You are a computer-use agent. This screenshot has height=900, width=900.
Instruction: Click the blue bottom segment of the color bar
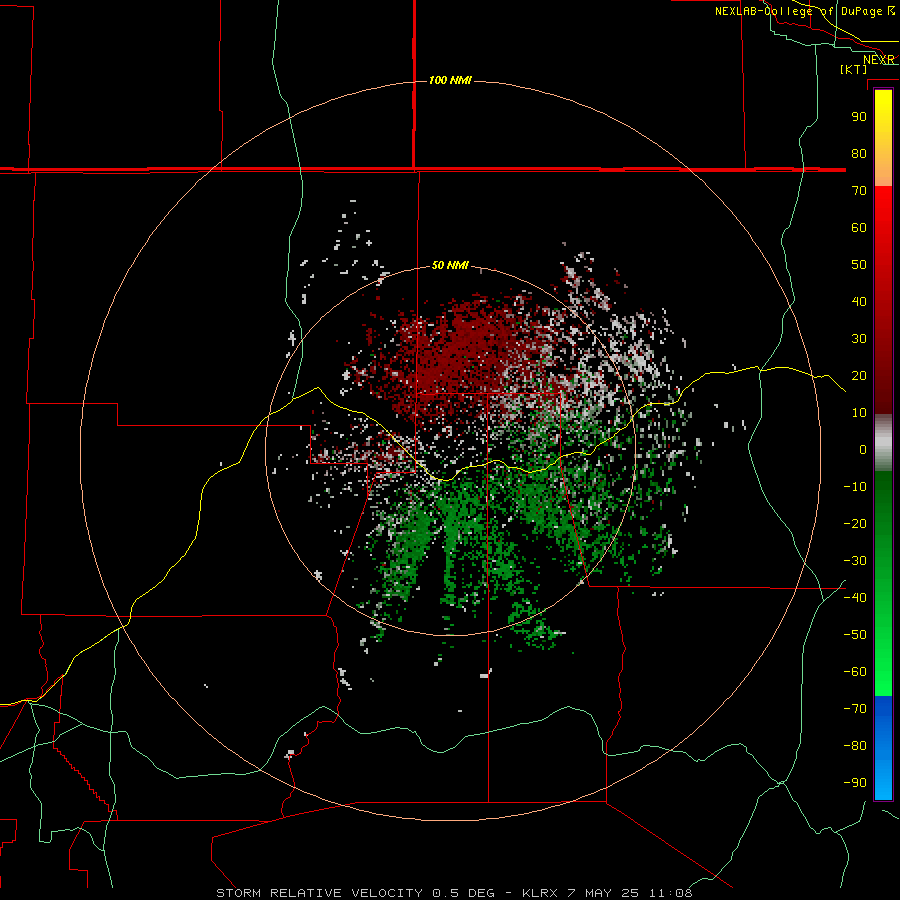click(883, 747)
